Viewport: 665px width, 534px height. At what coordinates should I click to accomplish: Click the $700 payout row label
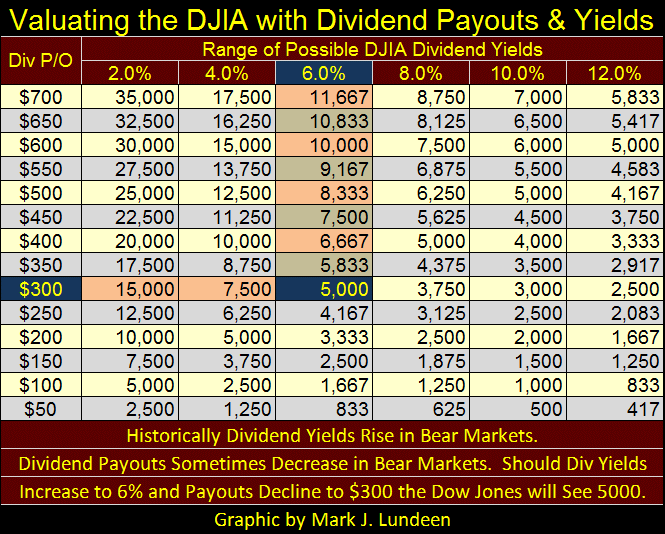point(41,97)
